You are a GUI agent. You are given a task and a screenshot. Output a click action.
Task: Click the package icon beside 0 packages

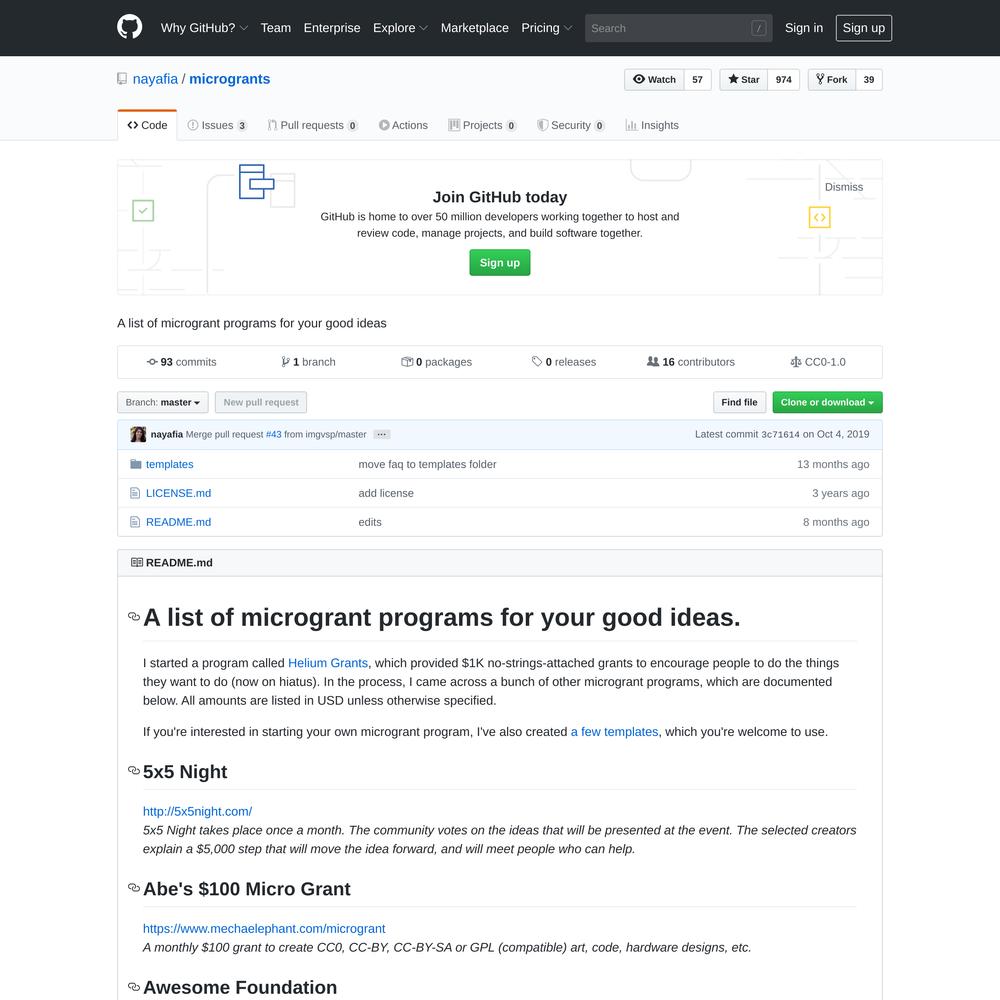[407, 362]
